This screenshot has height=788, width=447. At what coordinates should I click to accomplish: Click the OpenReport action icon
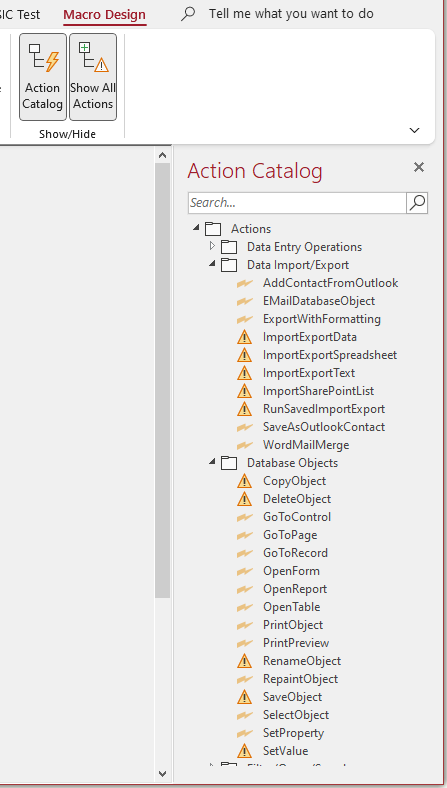(x=244, y=590)
